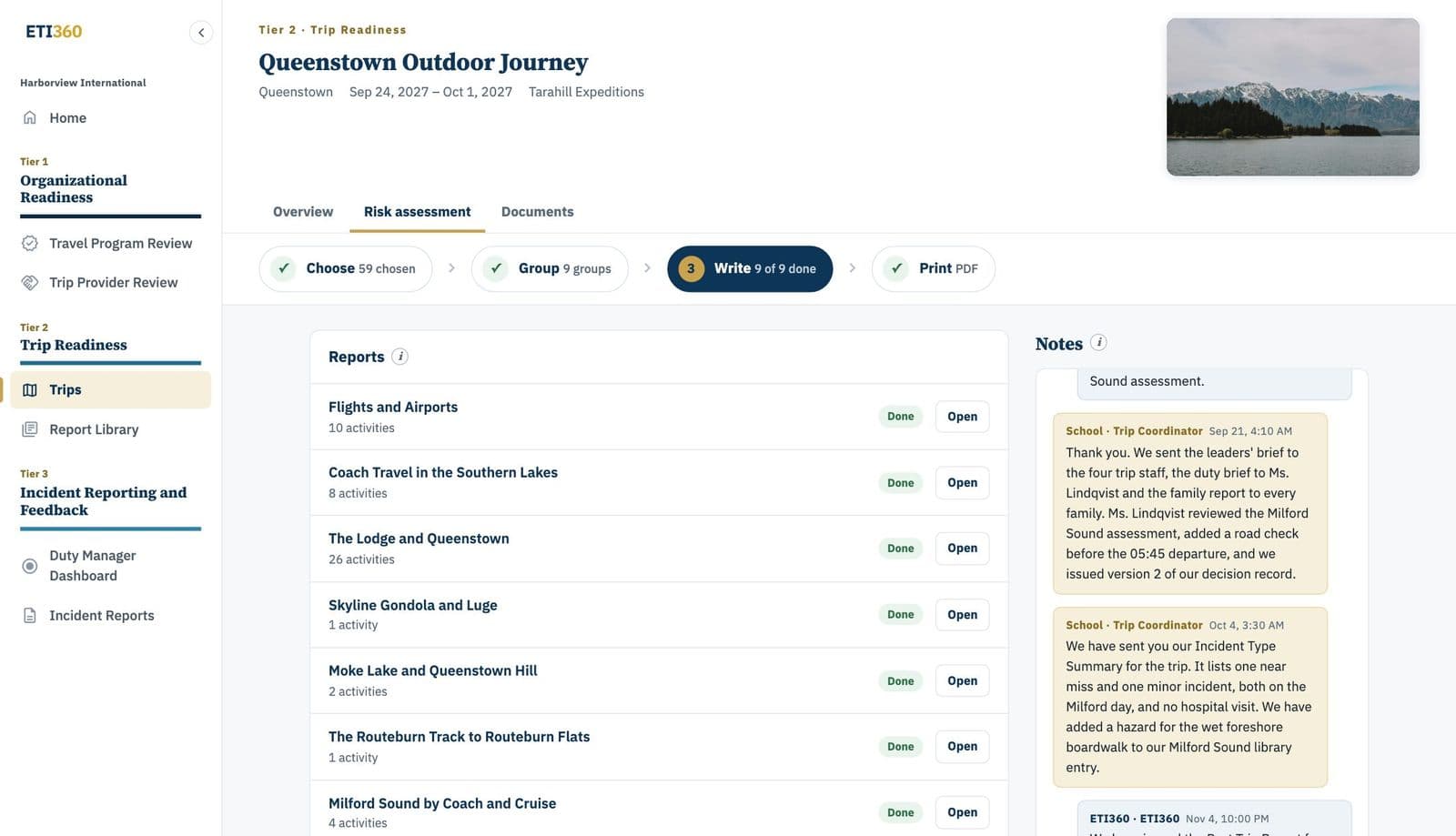Click the Trips map icon
The height and width of the screenshot is (836, 1456).
pos(30,389)
